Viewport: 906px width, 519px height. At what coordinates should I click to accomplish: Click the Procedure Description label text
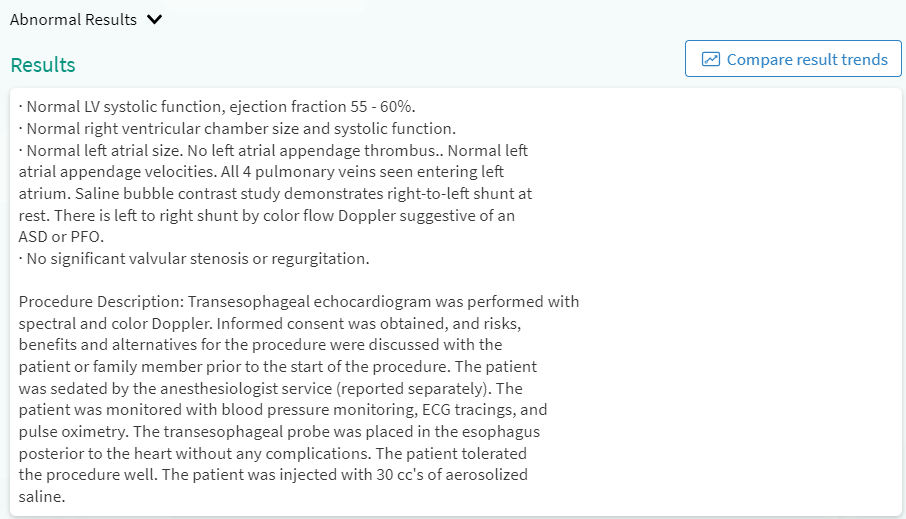100,302
